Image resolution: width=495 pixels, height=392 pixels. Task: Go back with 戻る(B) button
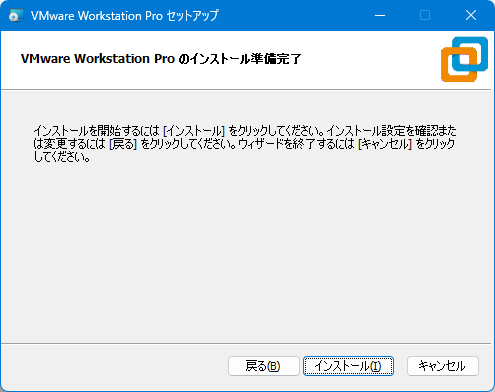tap(264, 366)
